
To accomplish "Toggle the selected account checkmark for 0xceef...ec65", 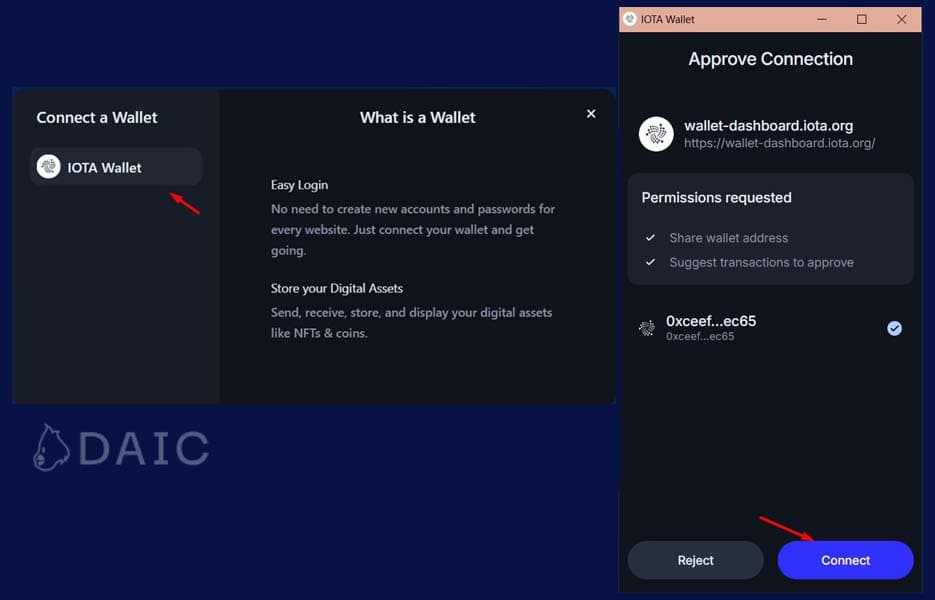I will pos(894,328).
